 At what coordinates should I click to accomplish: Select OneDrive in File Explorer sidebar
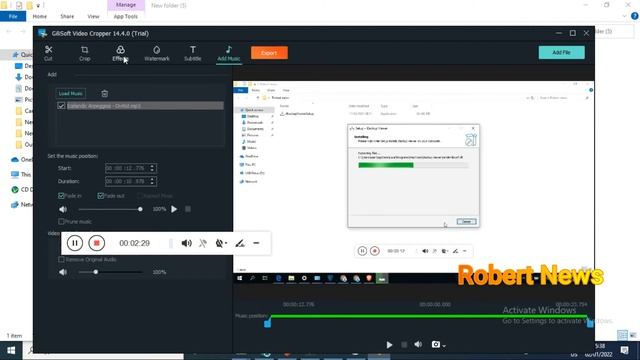click(21, 159)
